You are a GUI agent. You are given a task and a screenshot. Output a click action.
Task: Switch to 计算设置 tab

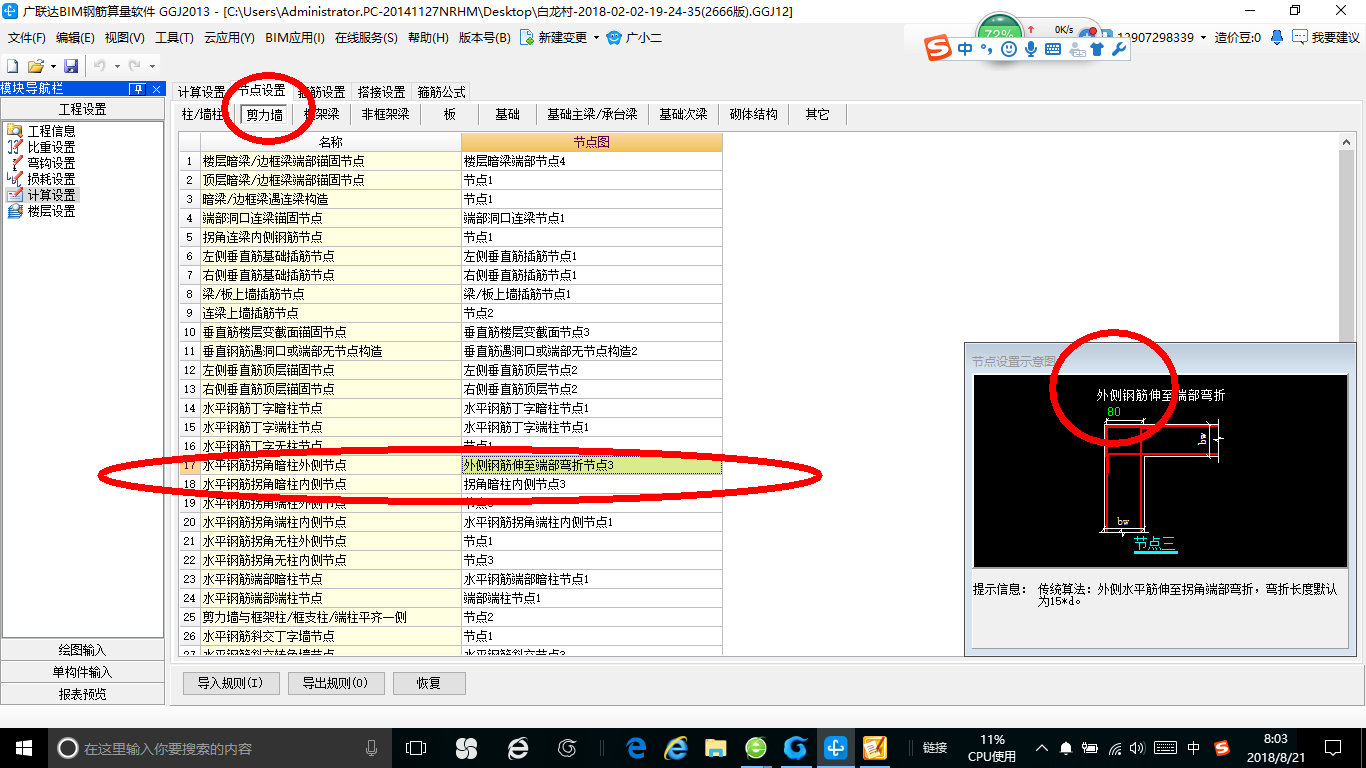click(202, 91)
